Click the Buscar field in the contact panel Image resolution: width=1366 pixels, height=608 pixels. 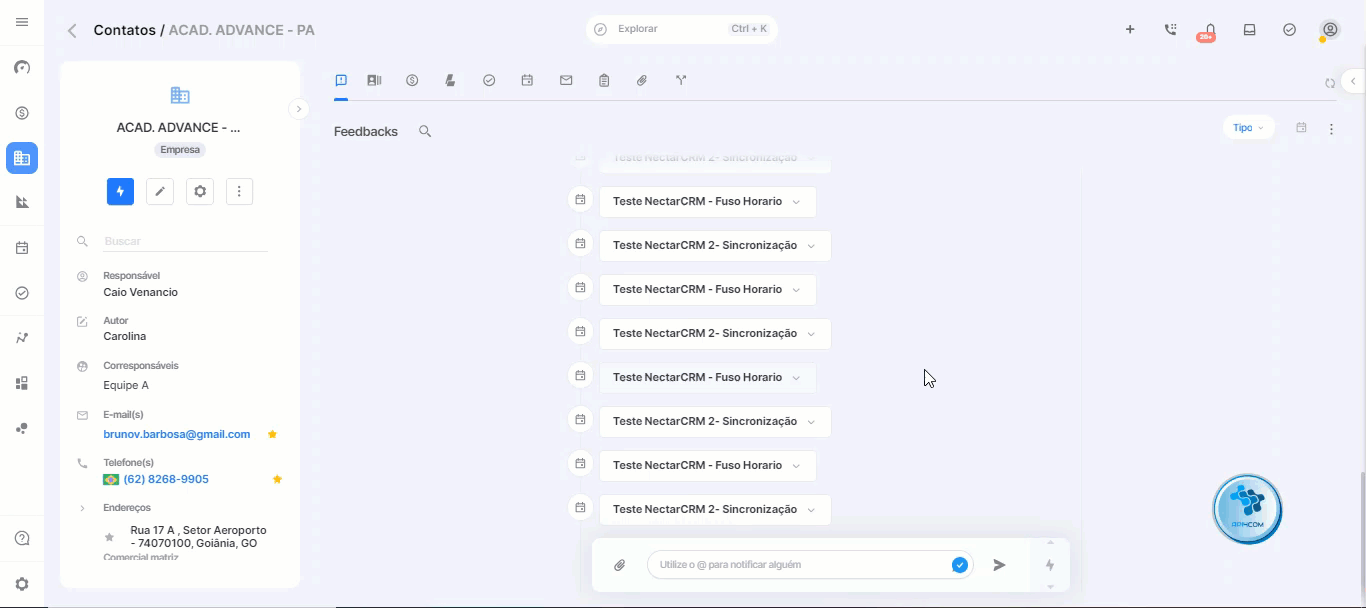(185, 241)
